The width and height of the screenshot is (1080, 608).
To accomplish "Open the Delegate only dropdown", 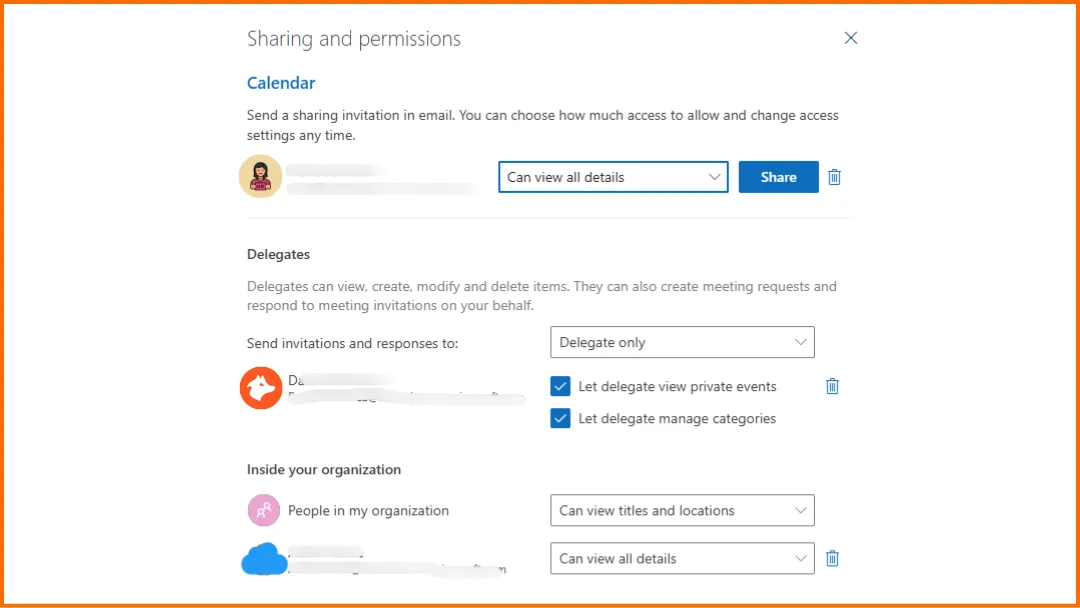I will tap(682, 342).
